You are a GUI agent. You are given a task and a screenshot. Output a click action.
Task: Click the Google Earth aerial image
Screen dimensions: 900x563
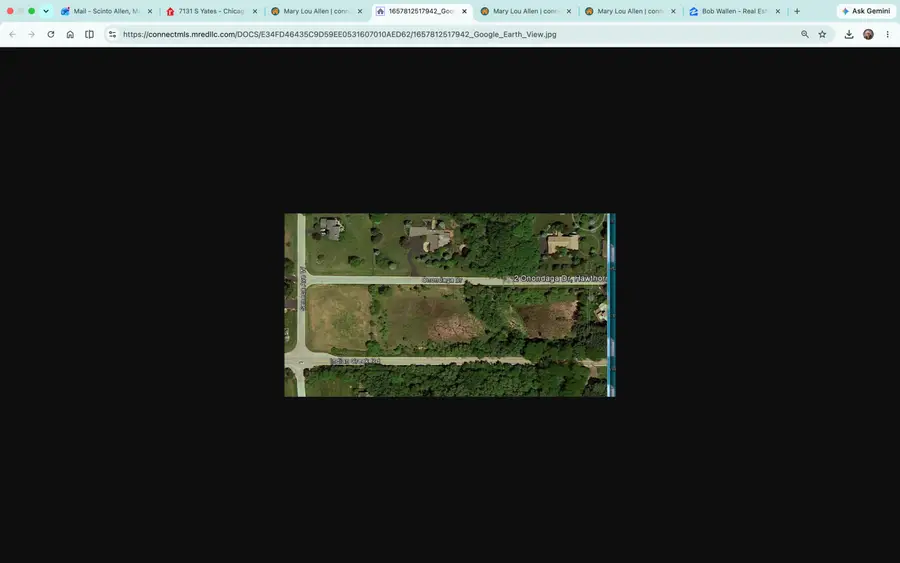click(449, 305)
